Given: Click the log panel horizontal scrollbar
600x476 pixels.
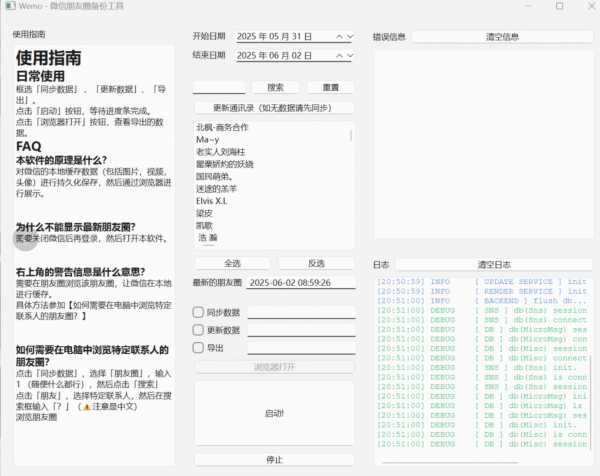Looking at the screenshot, I should (450, 462).
